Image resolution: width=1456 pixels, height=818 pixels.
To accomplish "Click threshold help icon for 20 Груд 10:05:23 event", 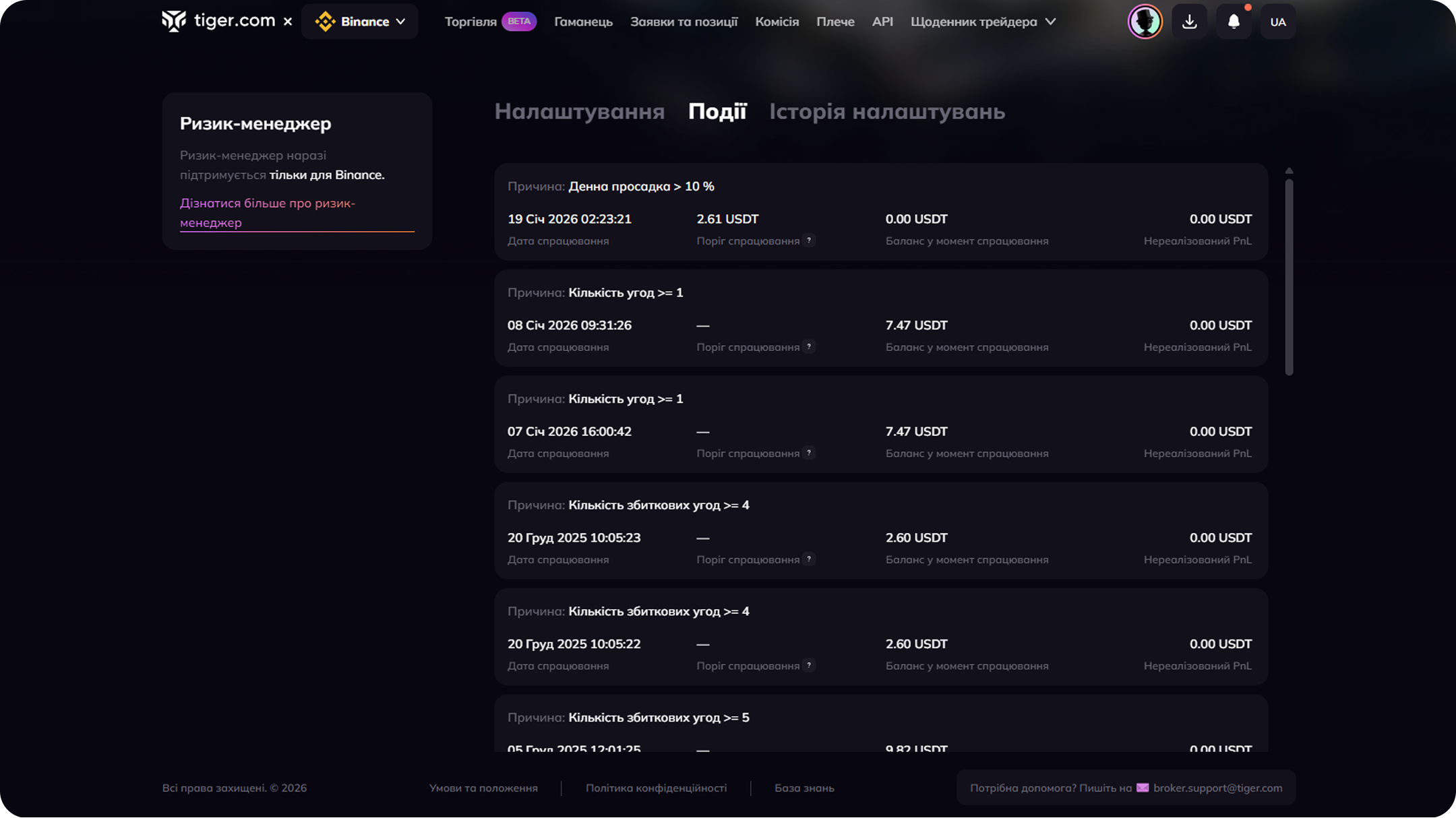I will coord(809,559).
